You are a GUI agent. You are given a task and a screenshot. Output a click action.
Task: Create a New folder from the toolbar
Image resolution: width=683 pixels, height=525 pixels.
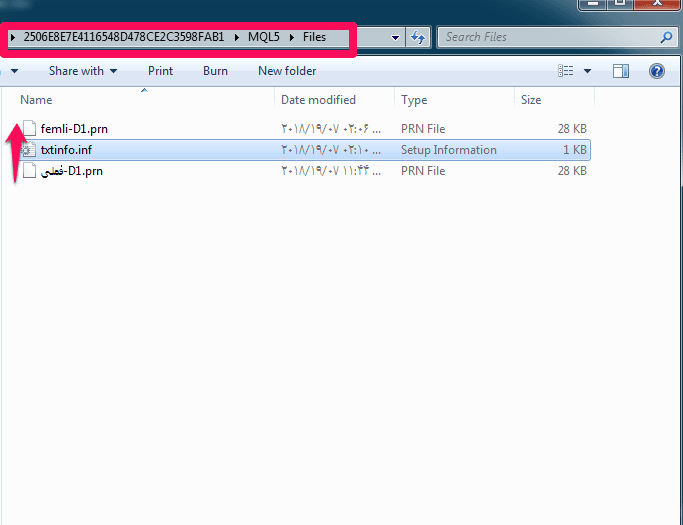click(287, 71)
